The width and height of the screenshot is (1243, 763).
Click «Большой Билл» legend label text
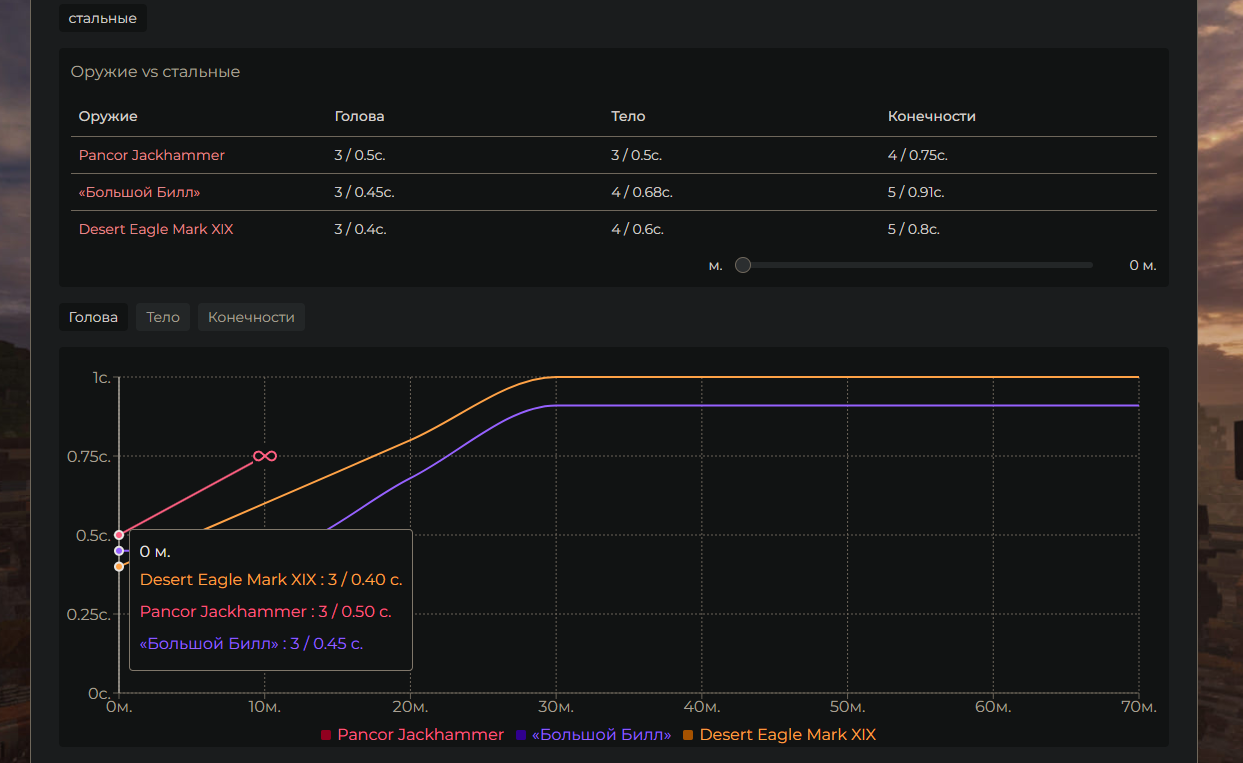[601, 735]
